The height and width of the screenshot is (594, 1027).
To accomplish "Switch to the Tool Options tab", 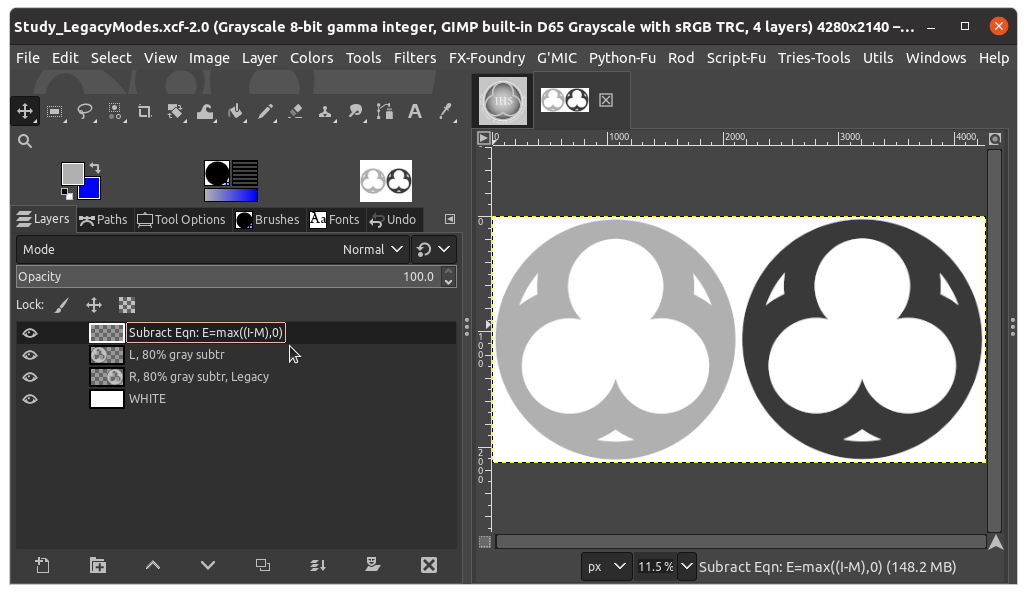I will [x=181, y=219].
